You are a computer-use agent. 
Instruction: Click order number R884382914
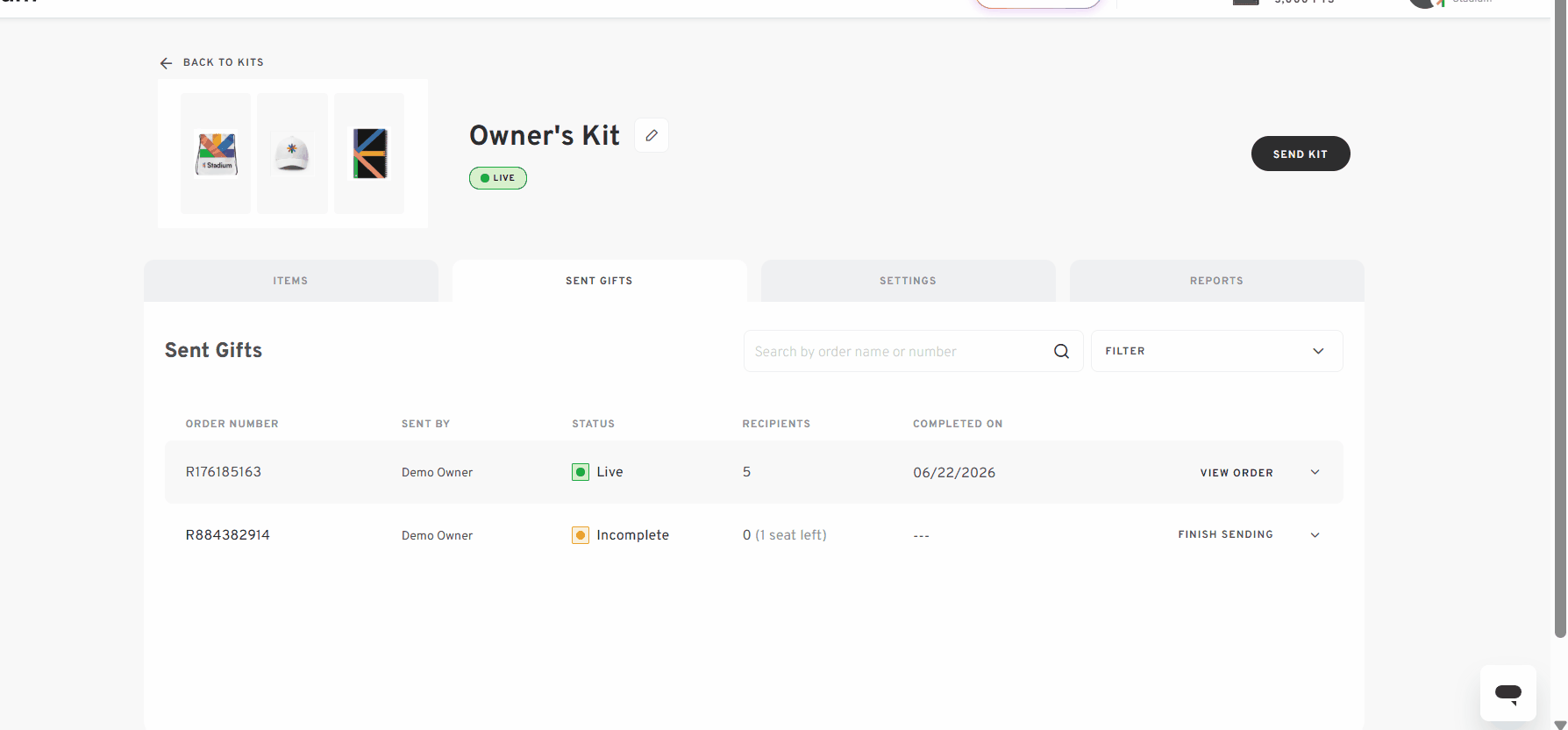(228, 535)
